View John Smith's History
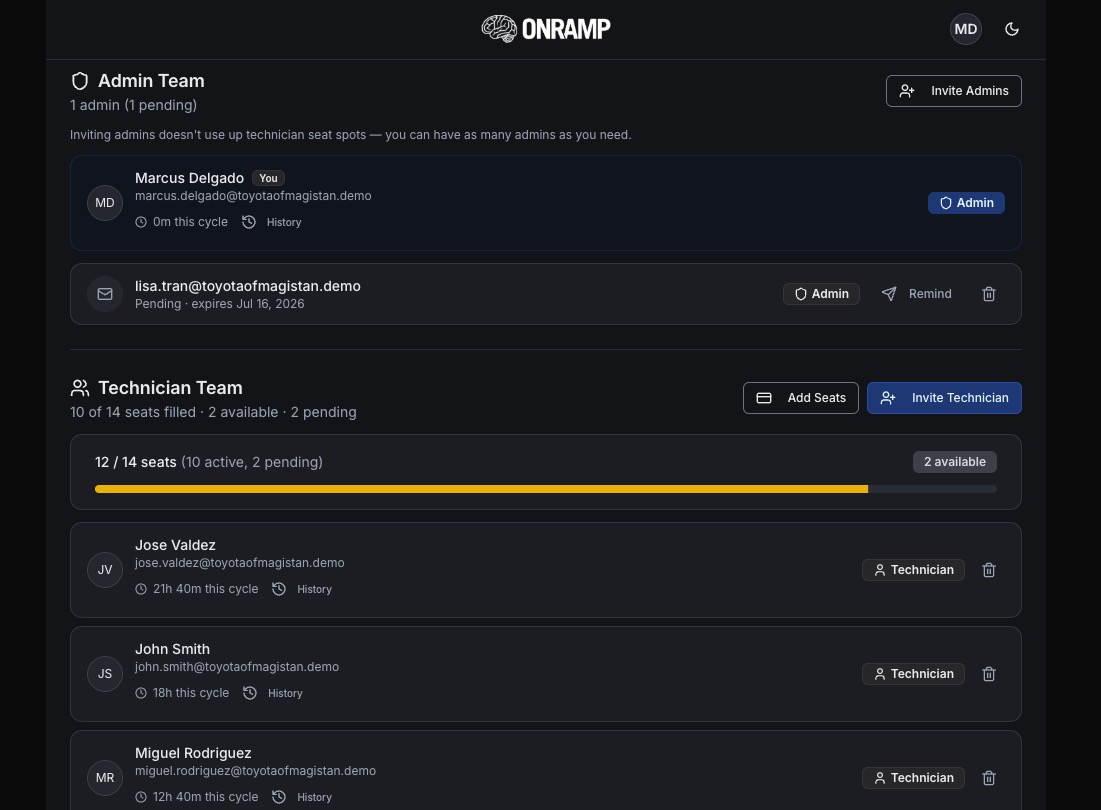 (x=272, y=693)
